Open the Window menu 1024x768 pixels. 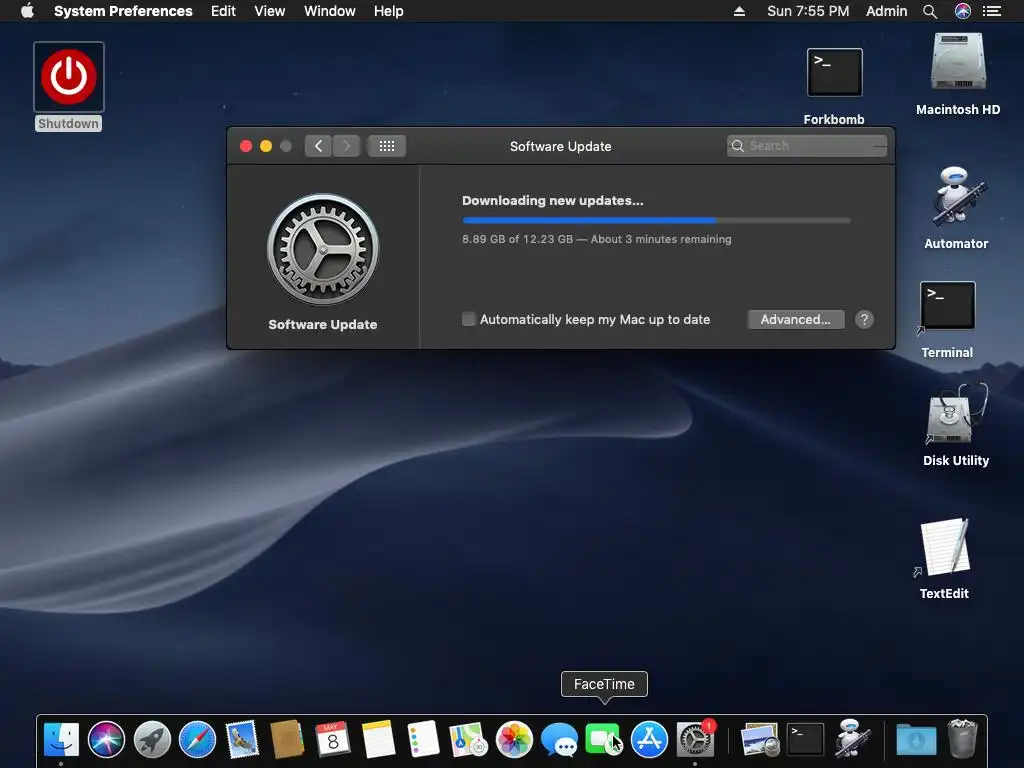330,11
